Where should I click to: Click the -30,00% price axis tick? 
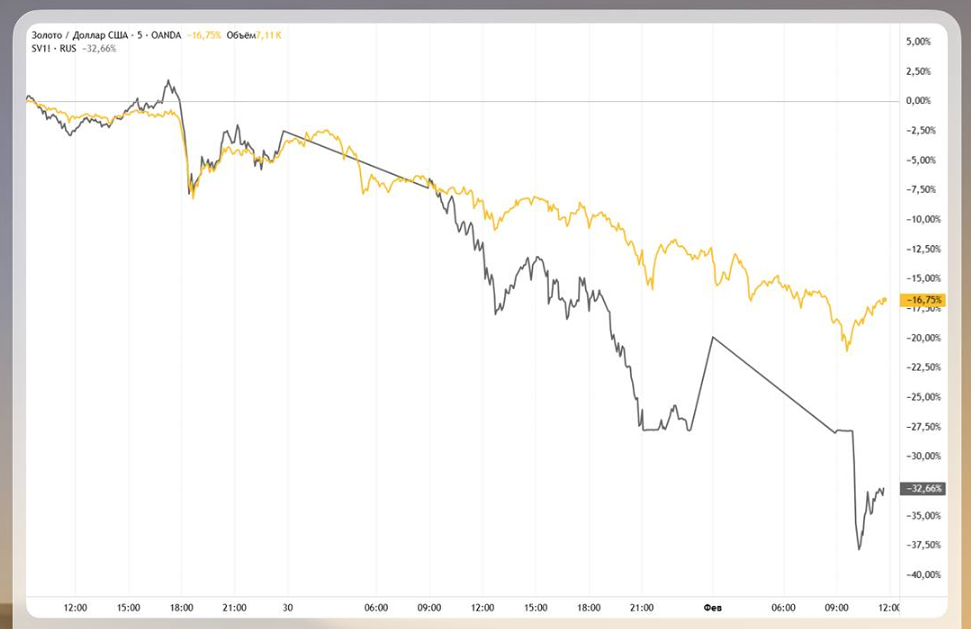pyautogui.click(x=923, y=456)
